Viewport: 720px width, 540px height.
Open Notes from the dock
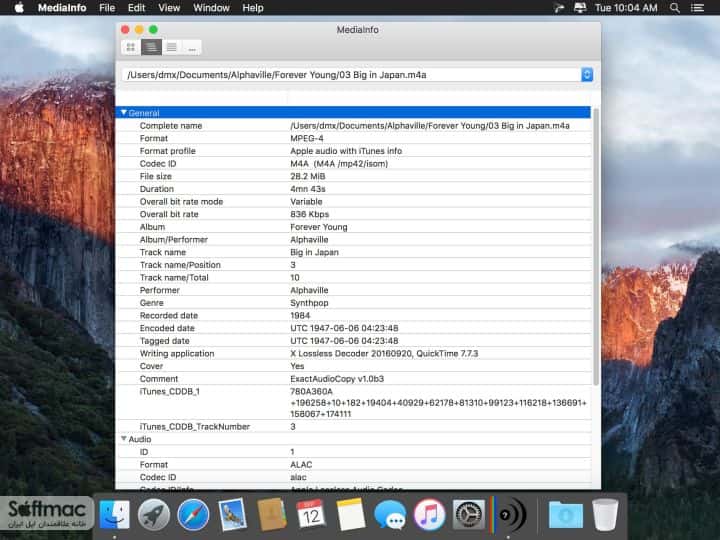pos(351,514)
